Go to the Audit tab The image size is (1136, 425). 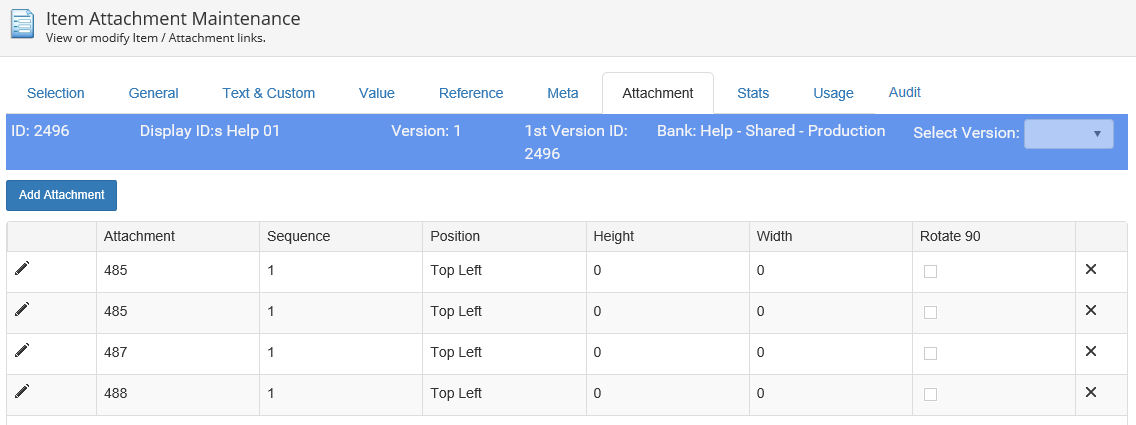click(x=904, y=92)
